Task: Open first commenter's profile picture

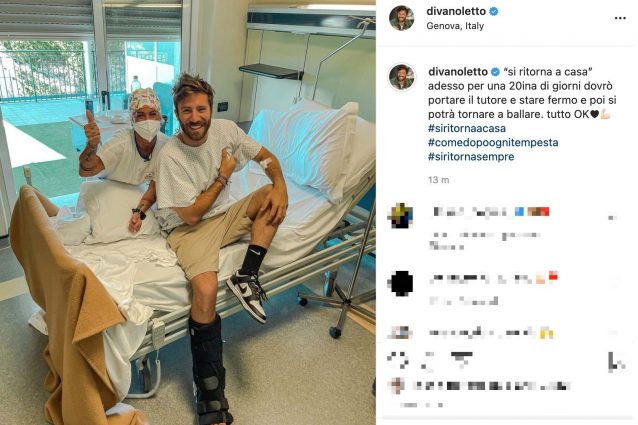Action: click(402, 216)
